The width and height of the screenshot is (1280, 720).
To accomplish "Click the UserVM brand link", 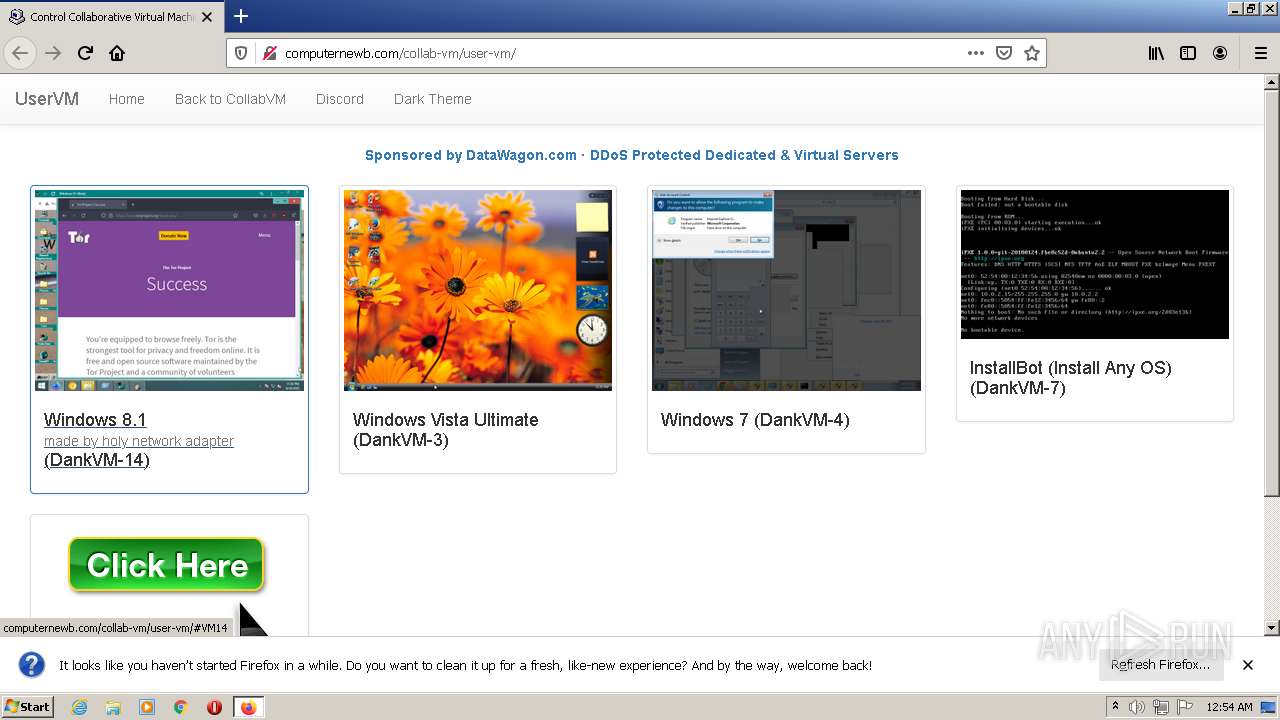I will click(47, 99).
